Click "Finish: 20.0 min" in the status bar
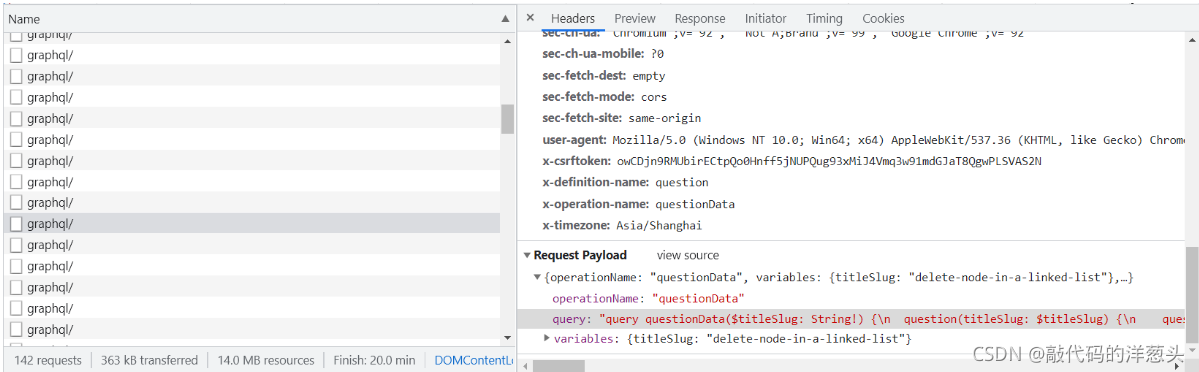1199x372 pixels. (x=374, y=361)
